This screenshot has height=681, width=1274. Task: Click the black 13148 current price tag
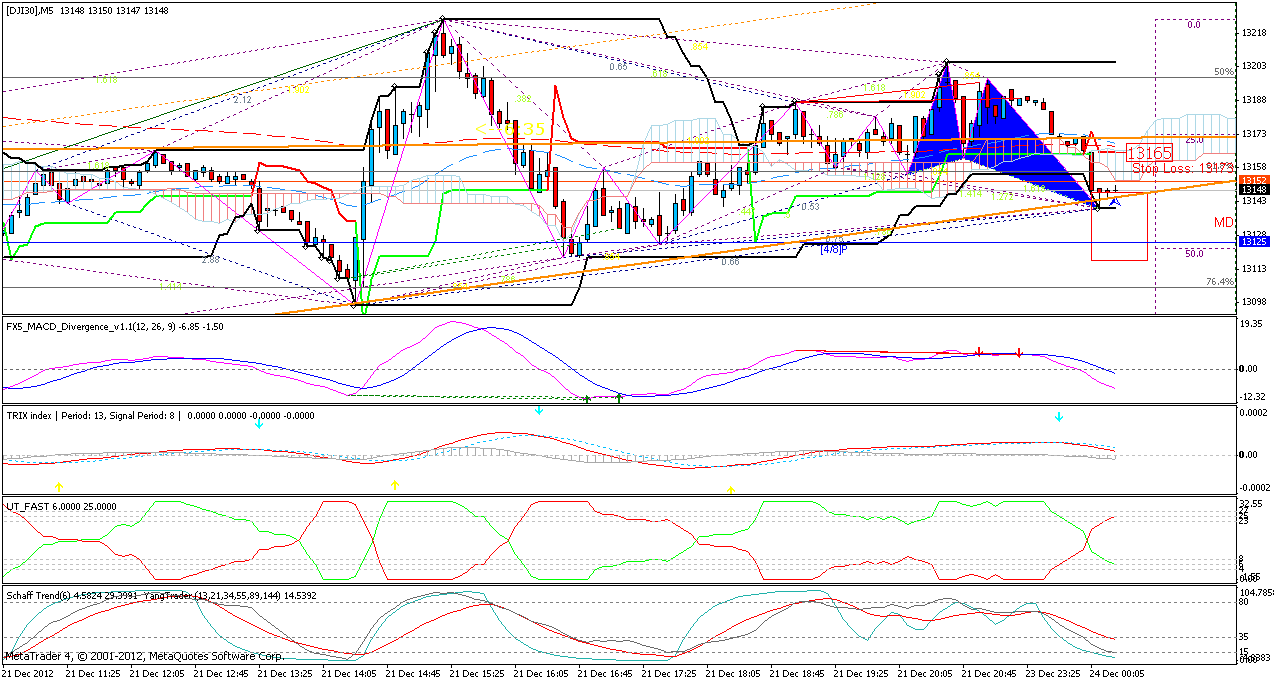(x=1254, y=189)
